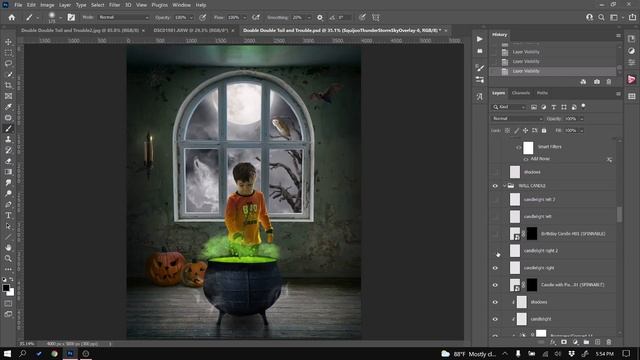Click the background color swatch
Screen dimensions: 640x360
(x=11, y=293)
